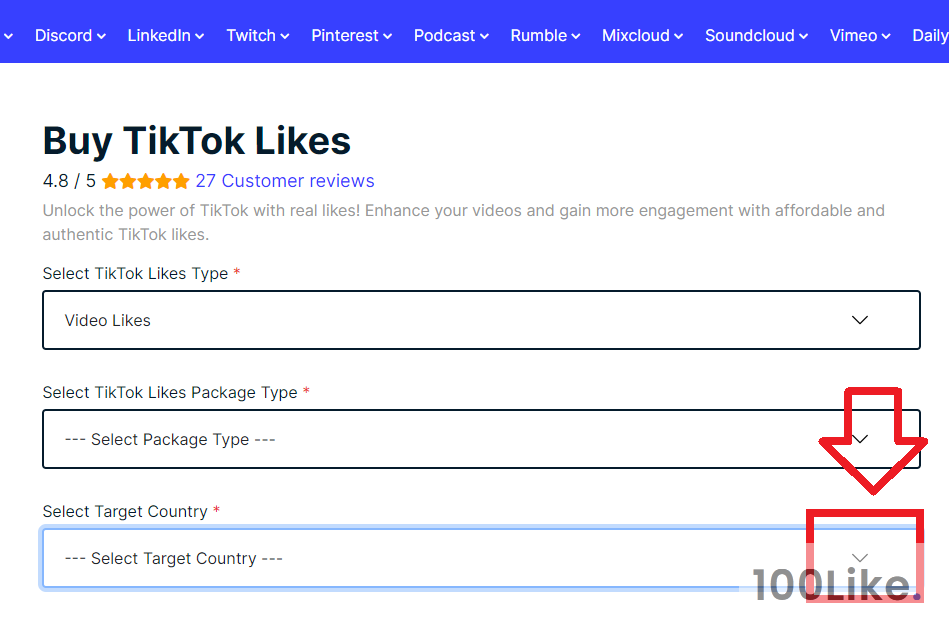Open the Pinterest menu
Viewport: 949px width, 628px height.
click(352, 36)
